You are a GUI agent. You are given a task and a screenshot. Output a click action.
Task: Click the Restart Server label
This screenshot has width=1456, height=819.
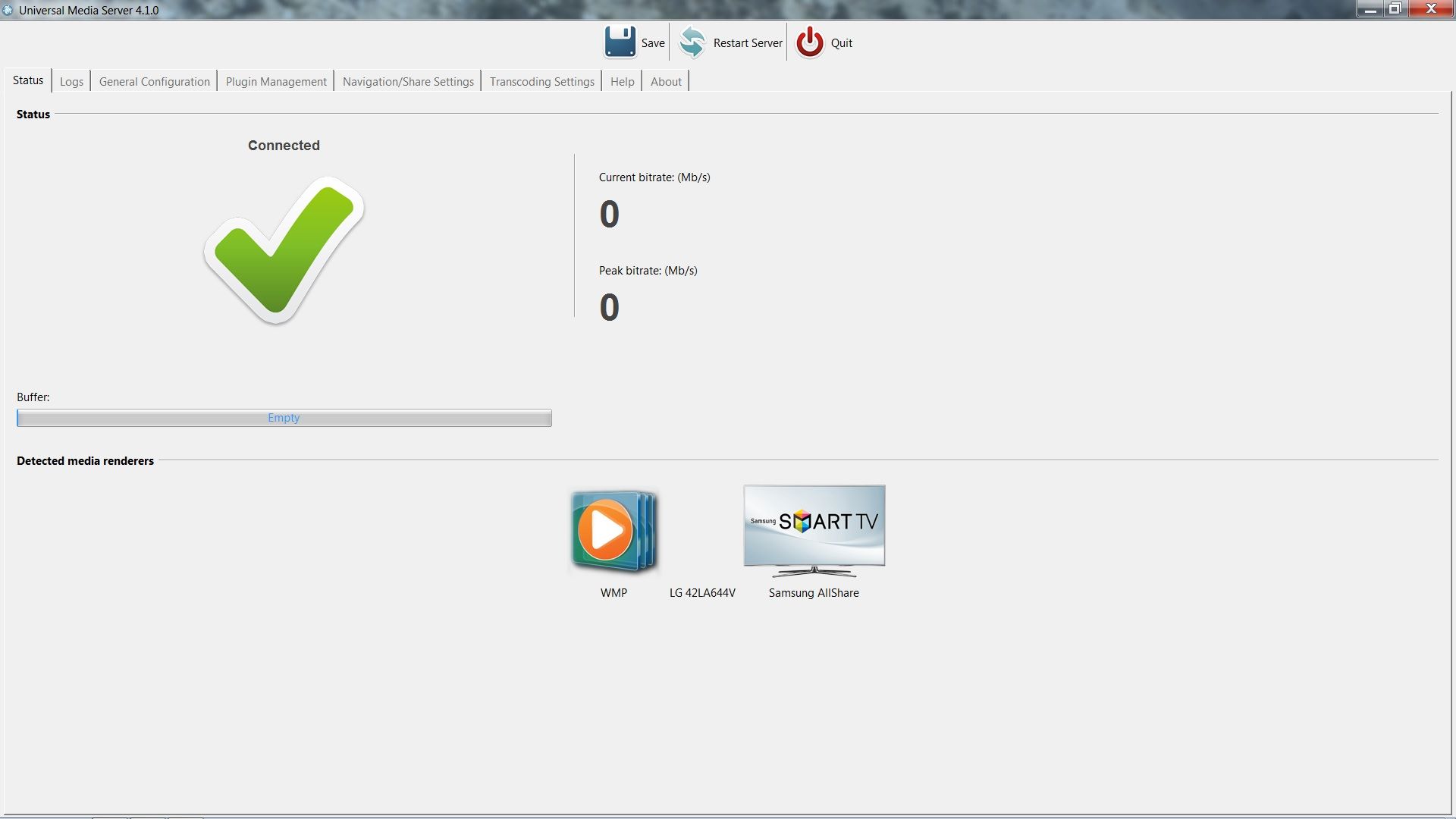[748, 43]
